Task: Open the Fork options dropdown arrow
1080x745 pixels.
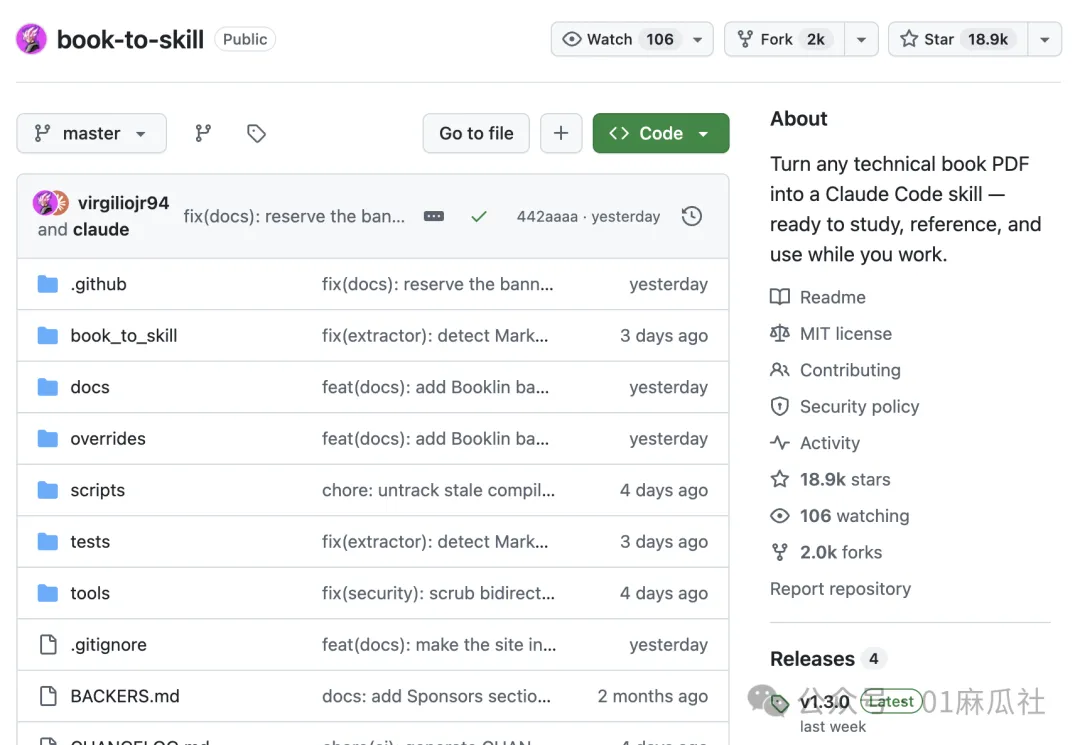Action: [x=861, y=39]
